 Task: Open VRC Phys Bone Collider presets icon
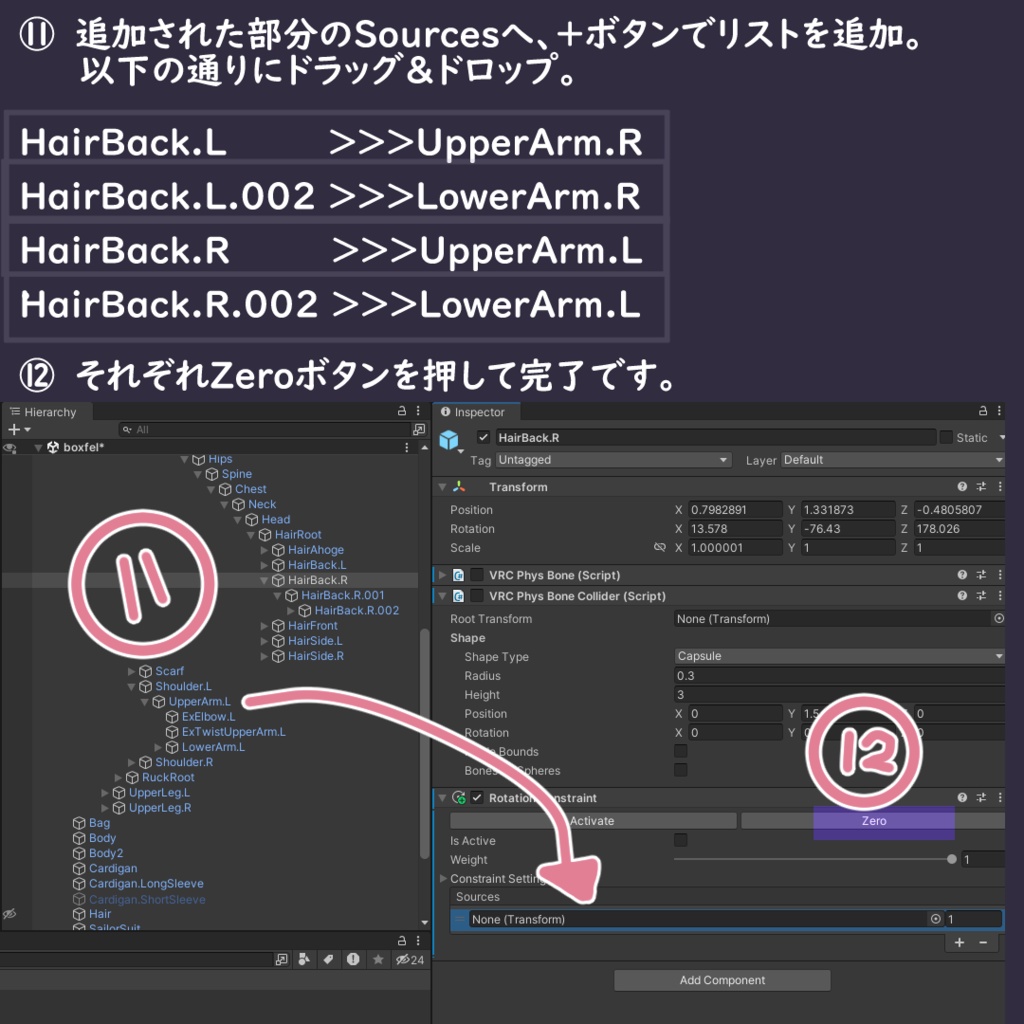981,596
